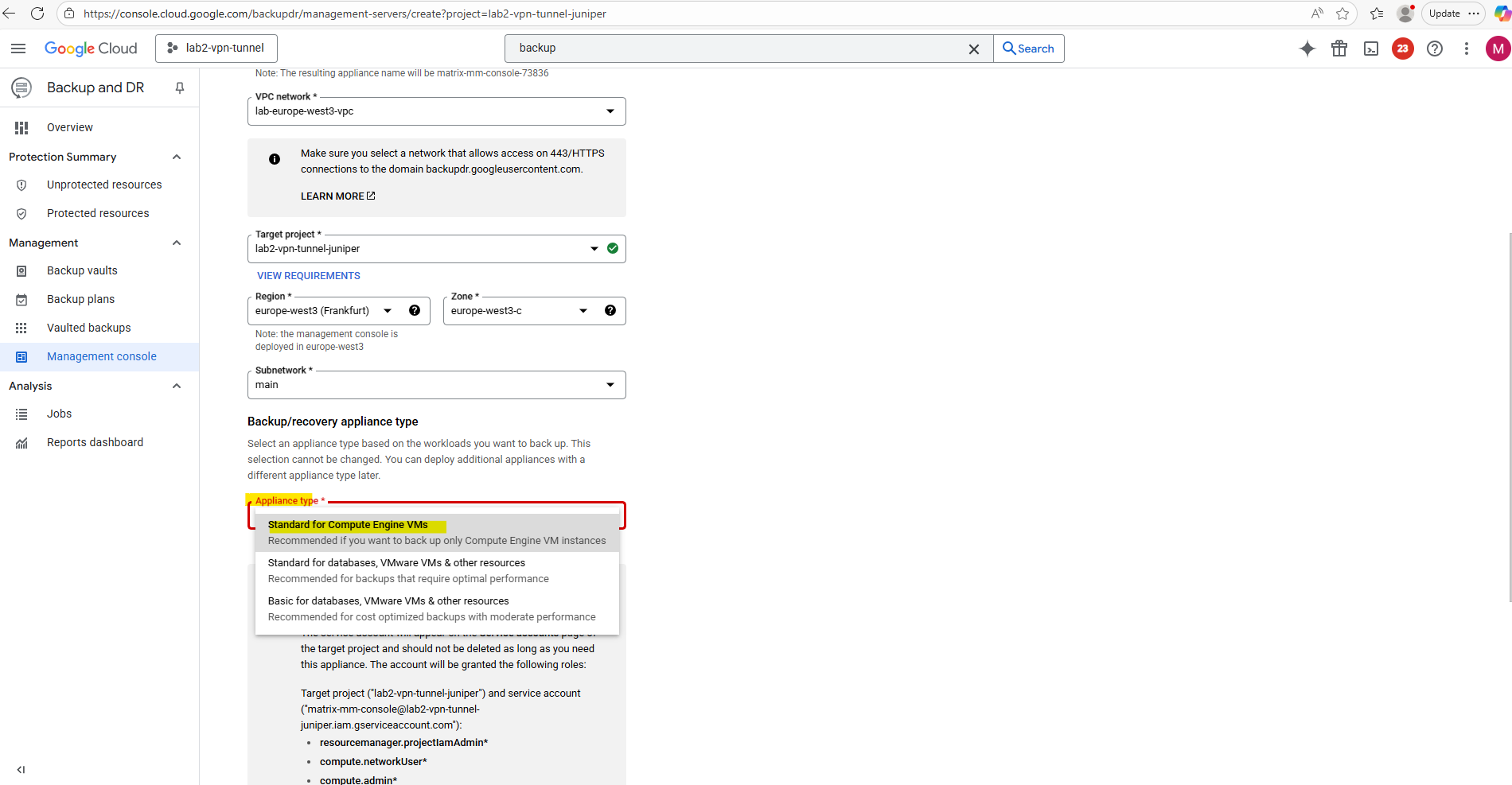
Task: Select Basic for databases, VMware VMs option
Action: point(437,609)
